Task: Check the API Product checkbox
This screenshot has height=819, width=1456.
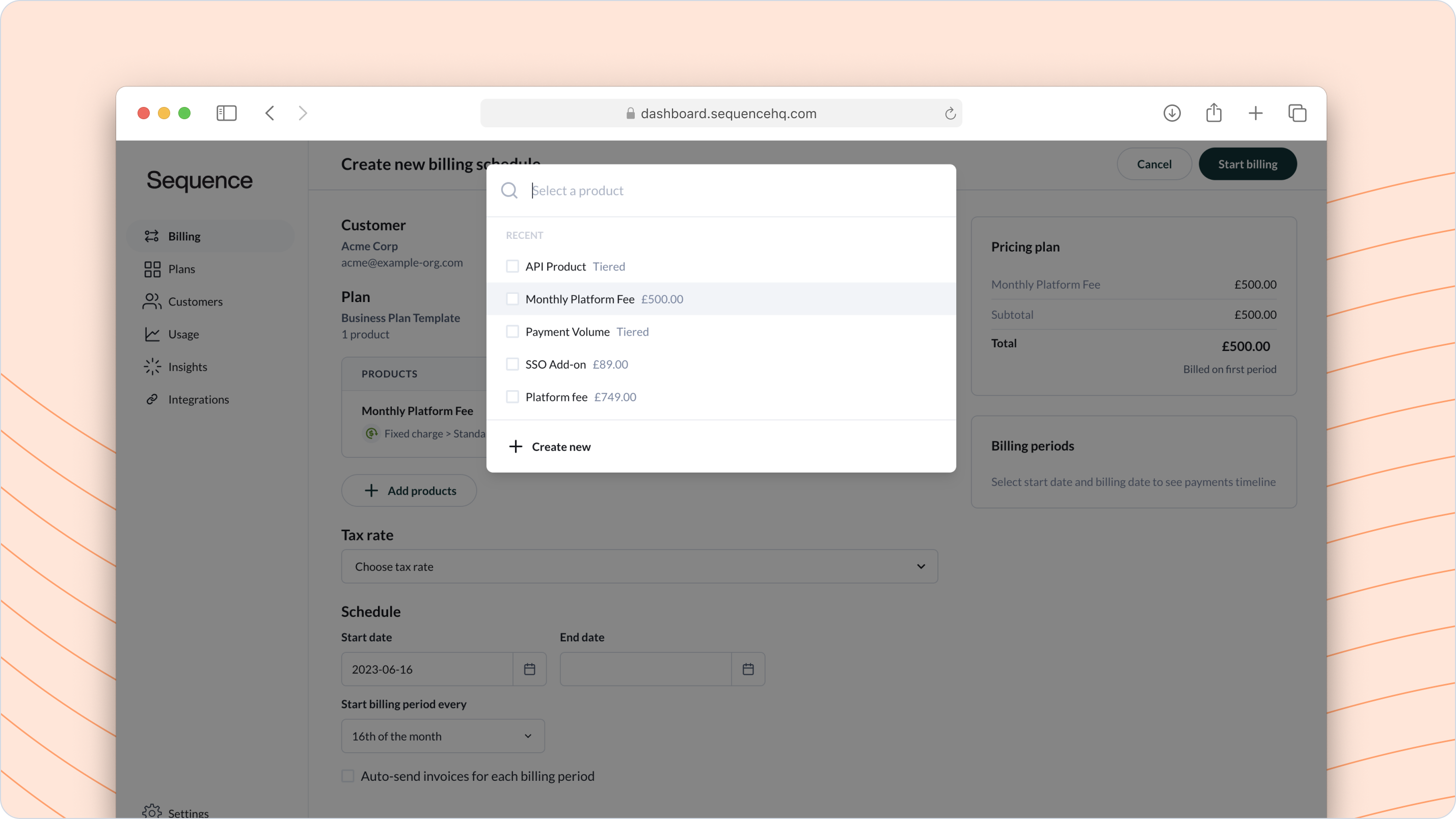Action: coord(512,266)
